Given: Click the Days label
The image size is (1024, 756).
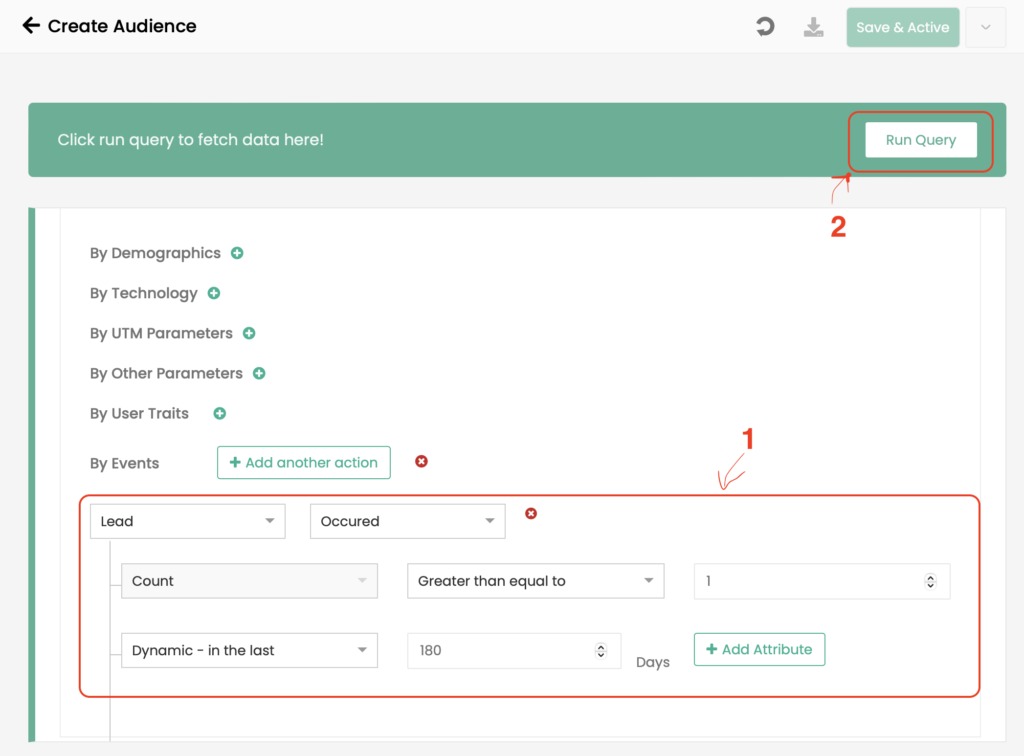Looking at the screenshot, I should click(653, 662).
